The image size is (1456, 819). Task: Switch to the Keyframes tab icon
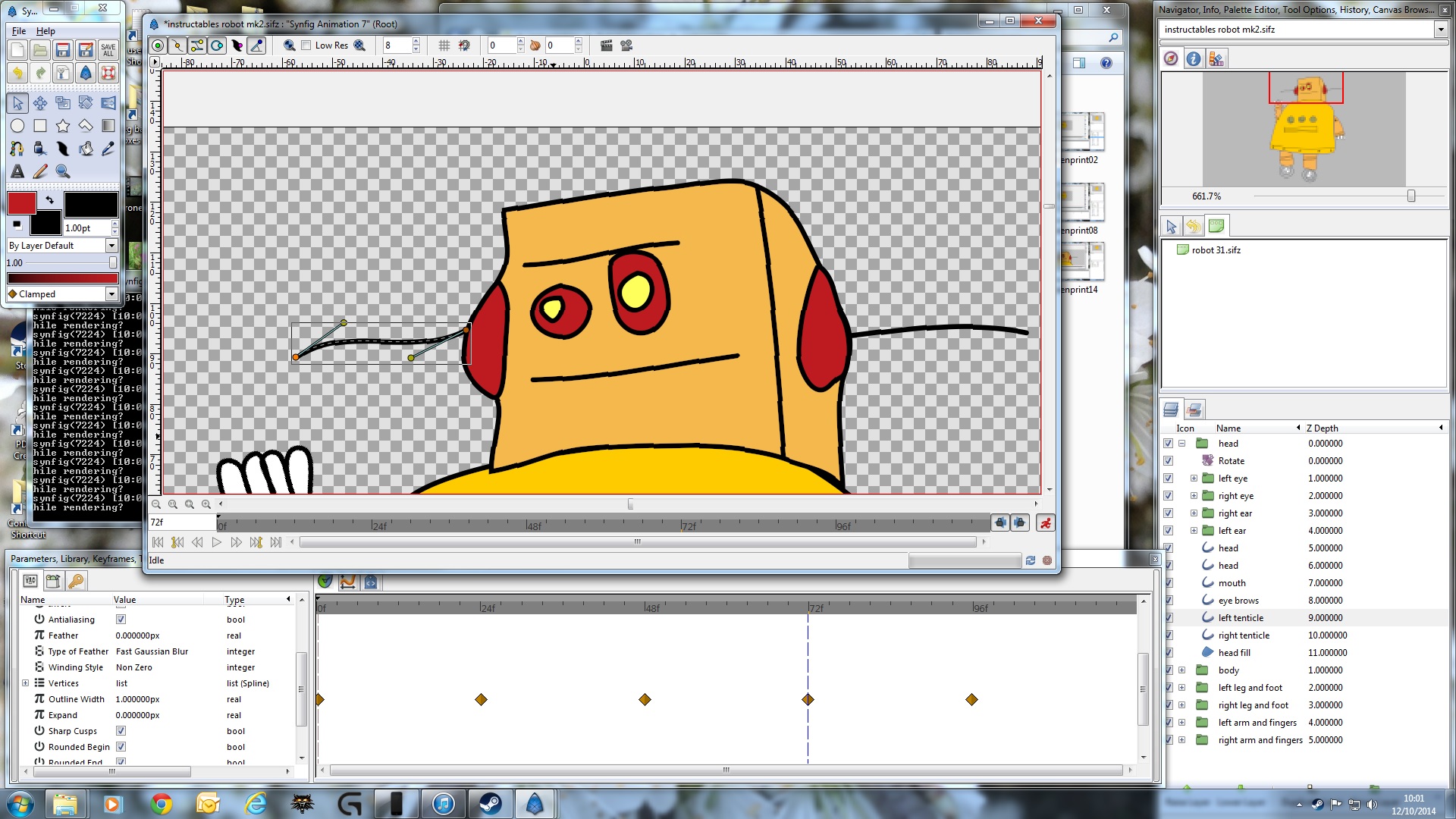coord(76,581)
